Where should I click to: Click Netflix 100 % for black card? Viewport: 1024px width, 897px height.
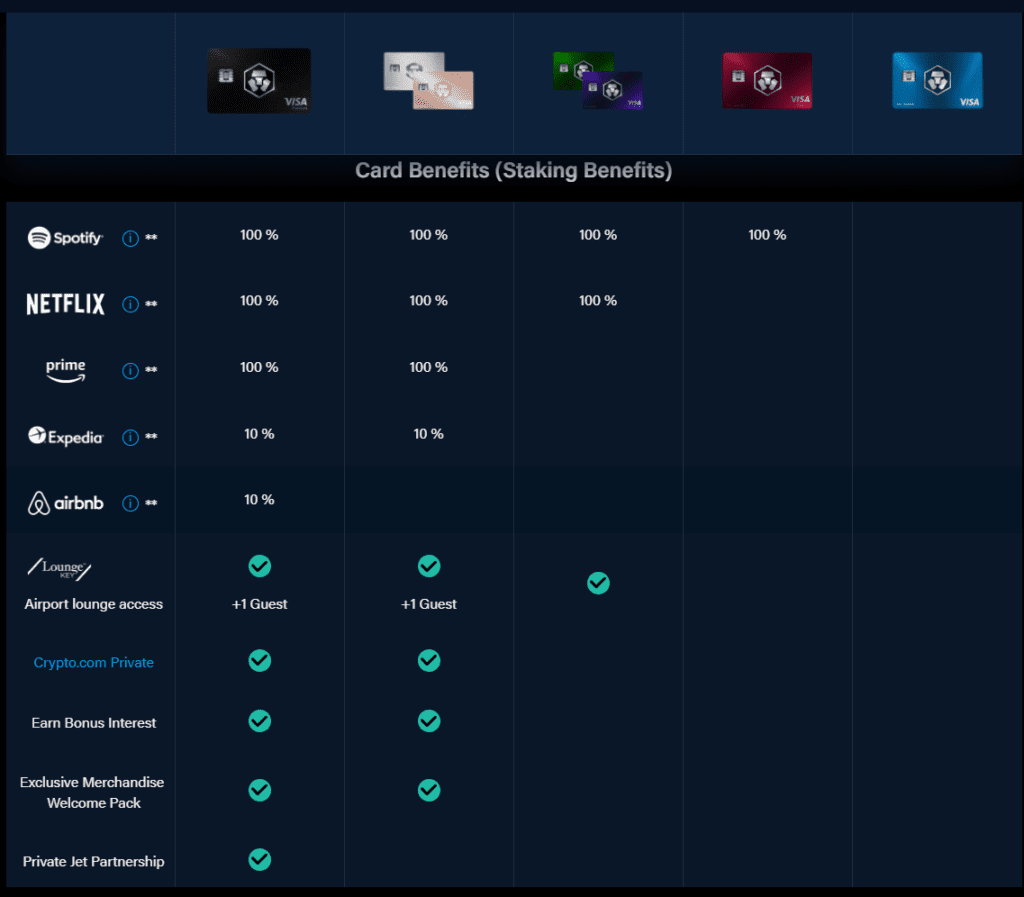click(x=259, y=301)
